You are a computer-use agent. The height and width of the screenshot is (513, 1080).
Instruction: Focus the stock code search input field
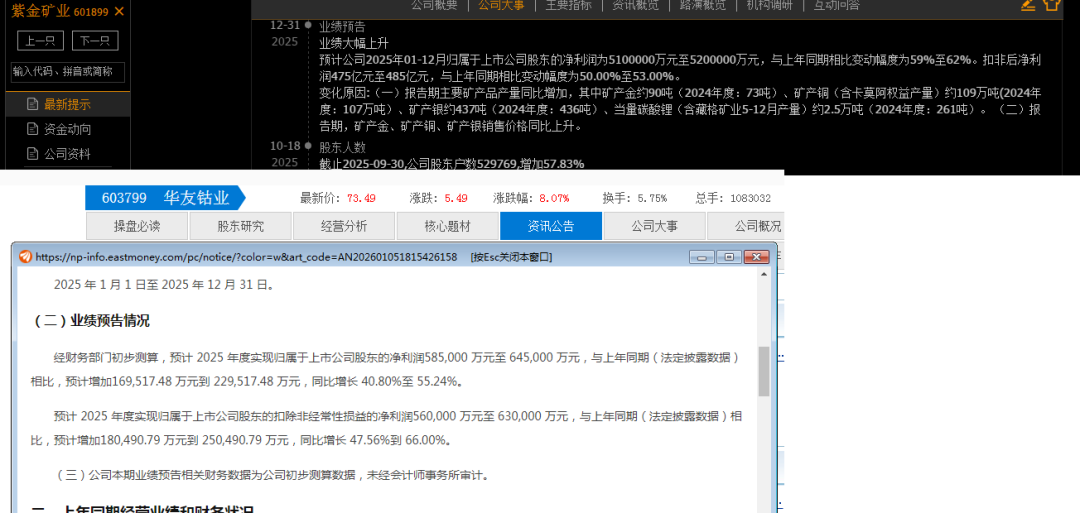click(x=68, y=72)
